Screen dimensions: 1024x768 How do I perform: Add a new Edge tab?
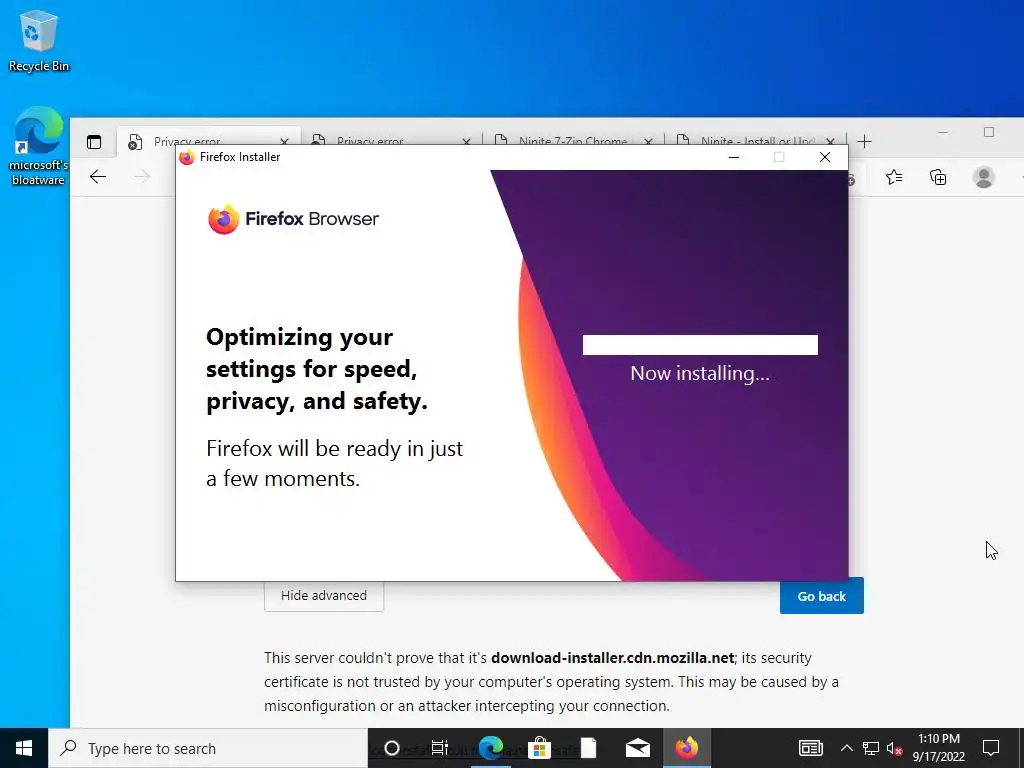coord(864,141)
